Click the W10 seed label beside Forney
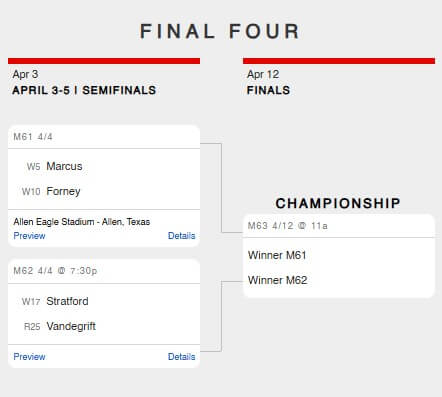This screenshot has width=442, height=397. [x=31, y=191]
